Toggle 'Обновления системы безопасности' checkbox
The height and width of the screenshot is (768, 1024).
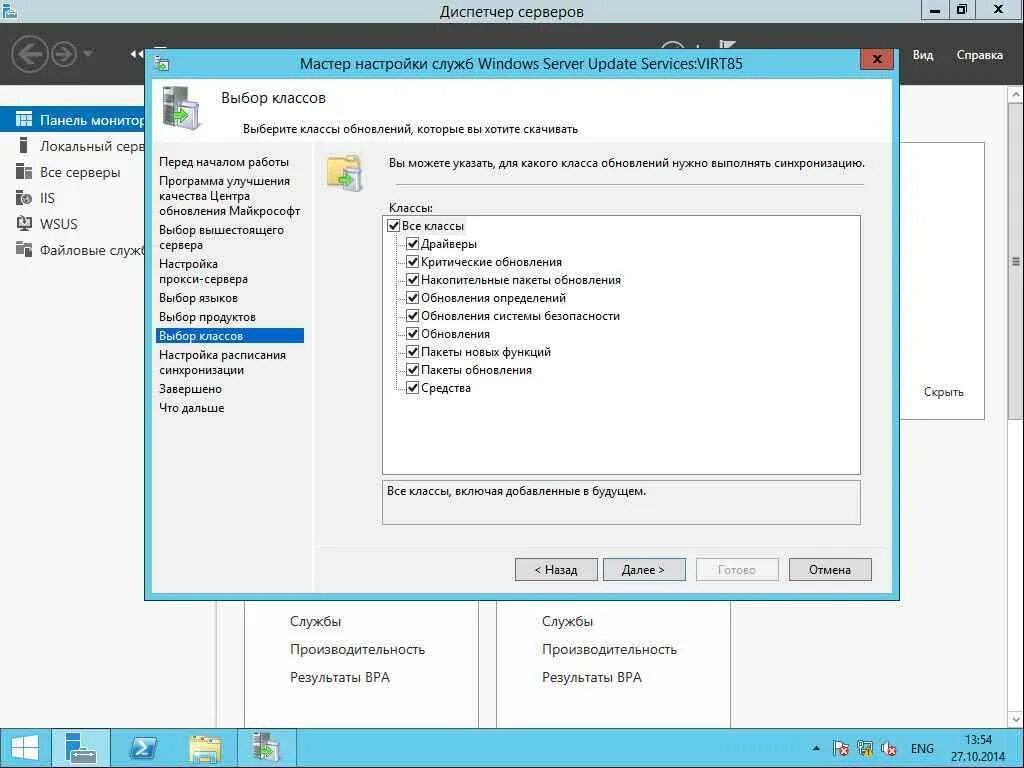pyautogui.click(x=412, y=315)
